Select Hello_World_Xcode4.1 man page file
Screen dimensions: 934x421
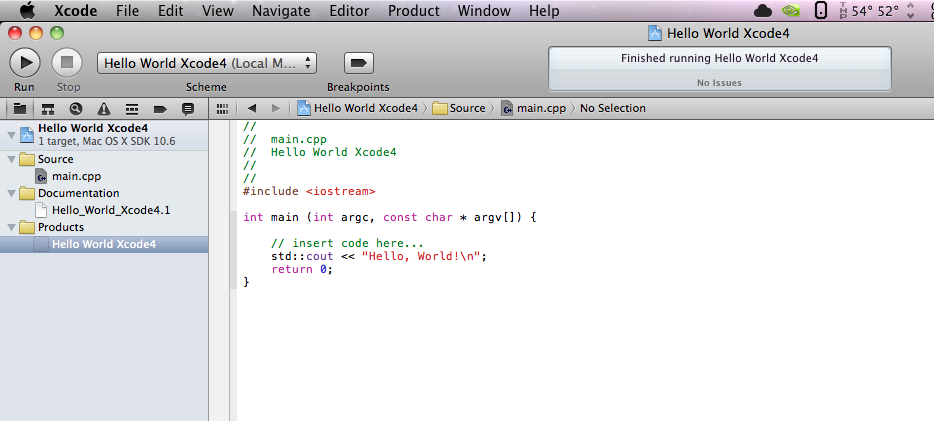pos(104,210)
